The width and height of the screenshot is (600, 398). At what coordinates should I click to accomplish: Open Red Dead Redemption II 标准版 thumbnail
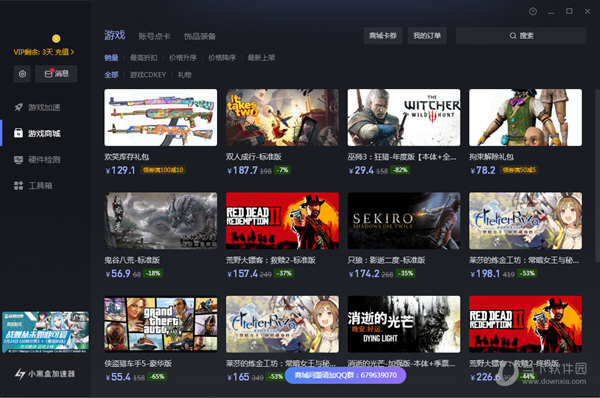coord(282,221)
